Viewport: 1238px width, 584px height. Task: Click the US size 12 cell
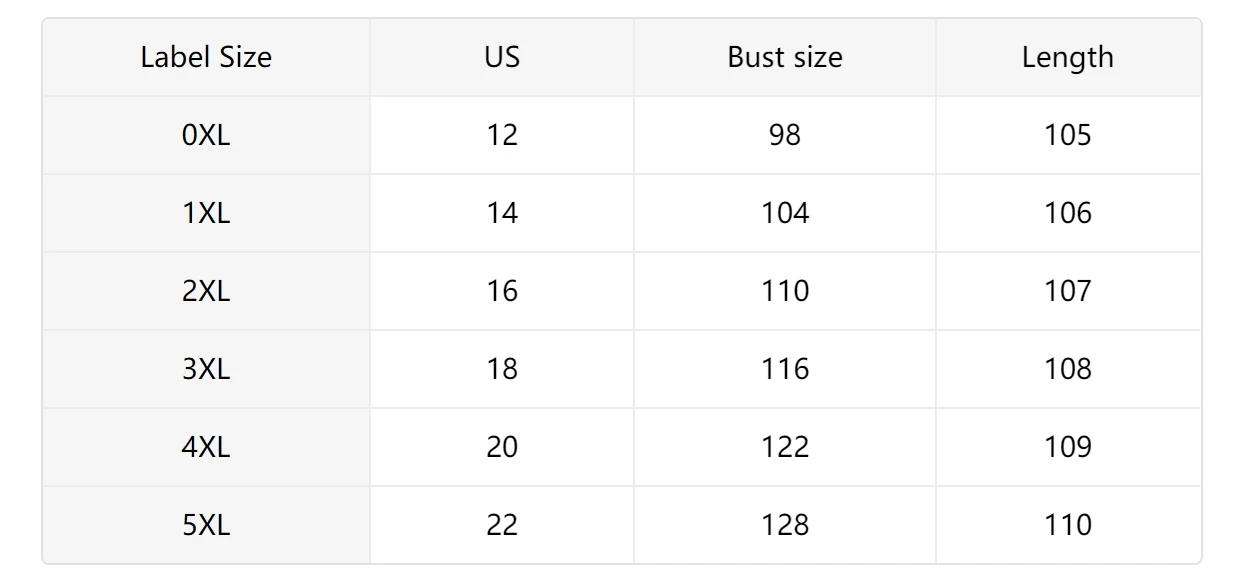pos(502,135)
